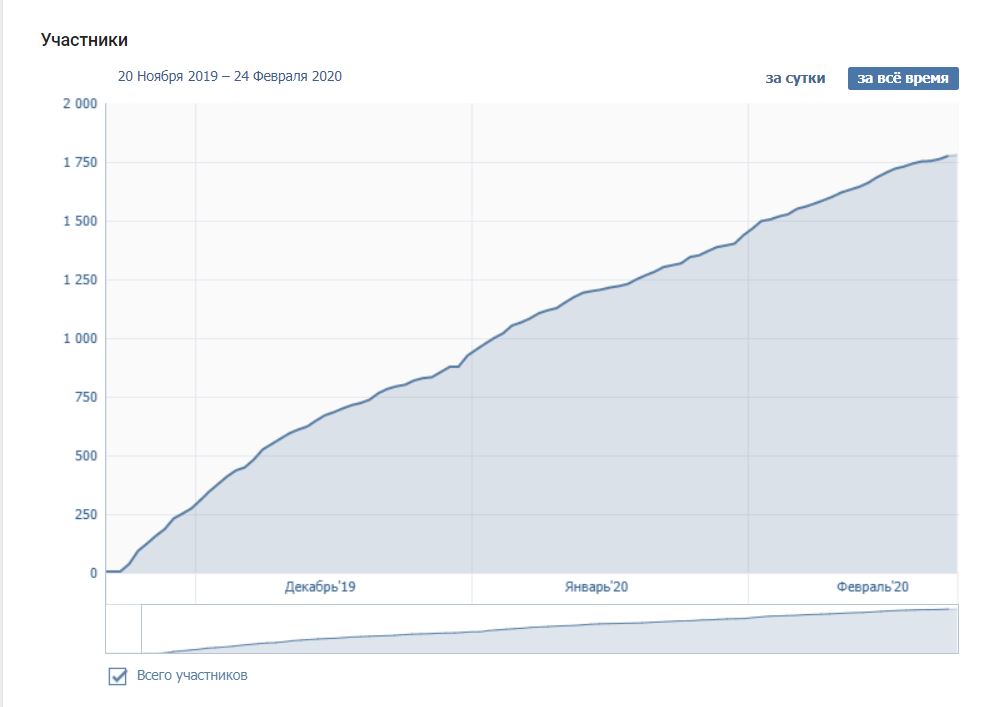Screen dimensions: 987x707
Task: Click the 750 y-axis label
Action: point(86,397)
